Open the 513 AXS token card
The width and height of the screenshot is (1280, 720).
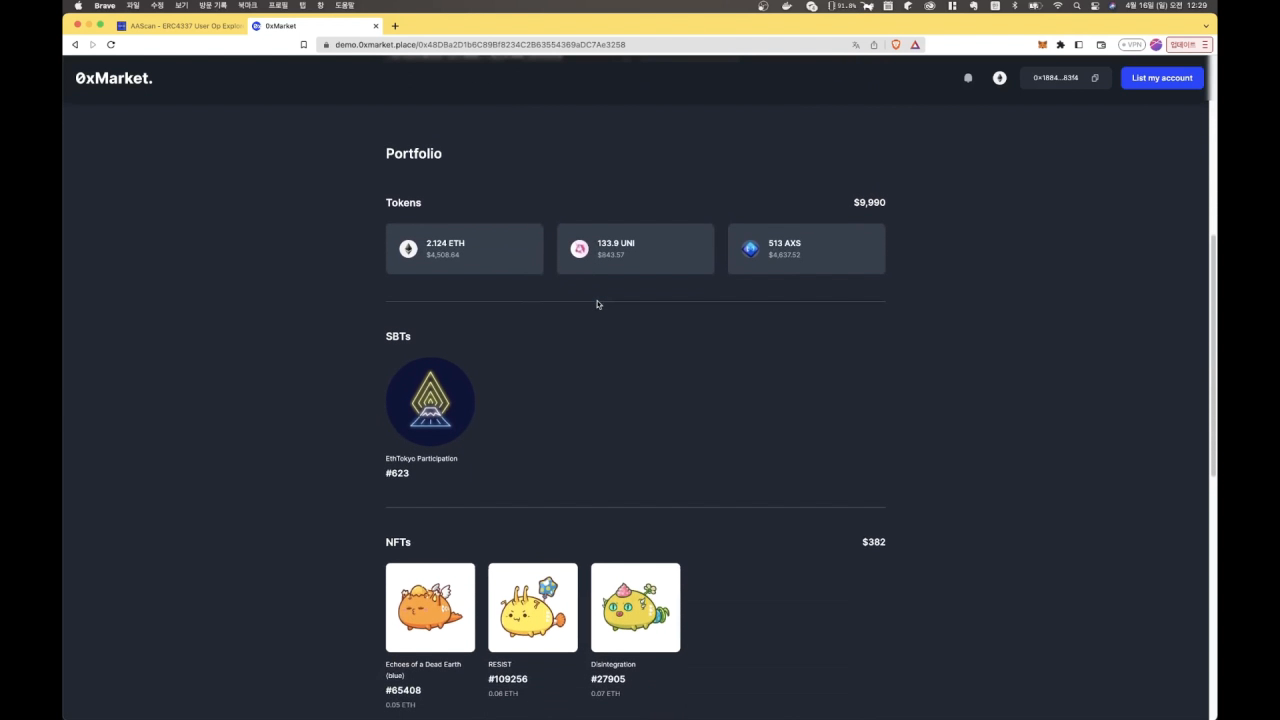[806, 249]
